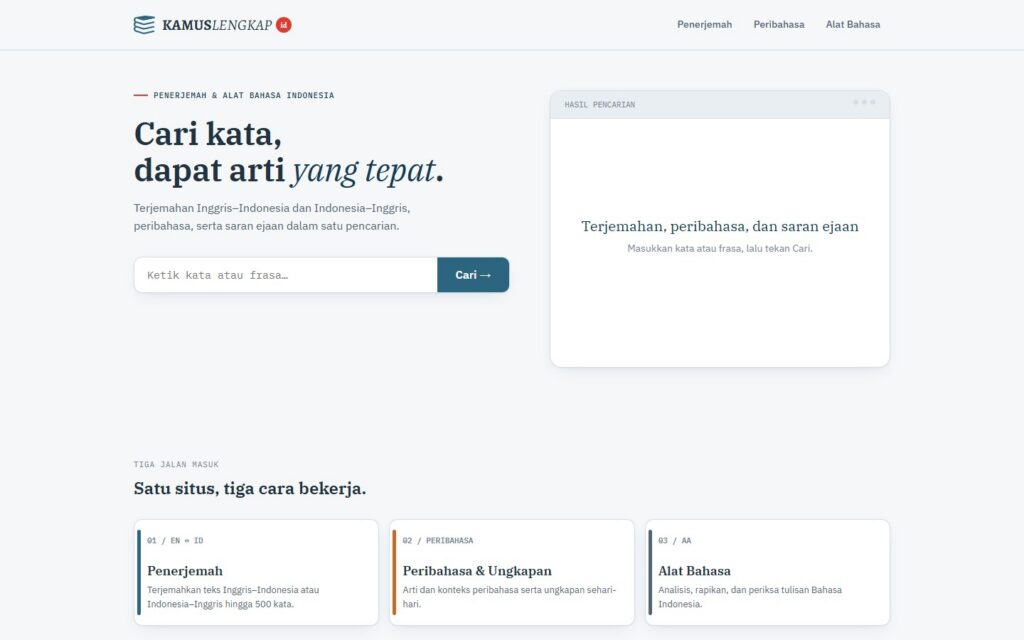This screenshot has width=1024, height=640.
Task: Click the "Cari kata," headline text
Action: (x=208, y=134)
